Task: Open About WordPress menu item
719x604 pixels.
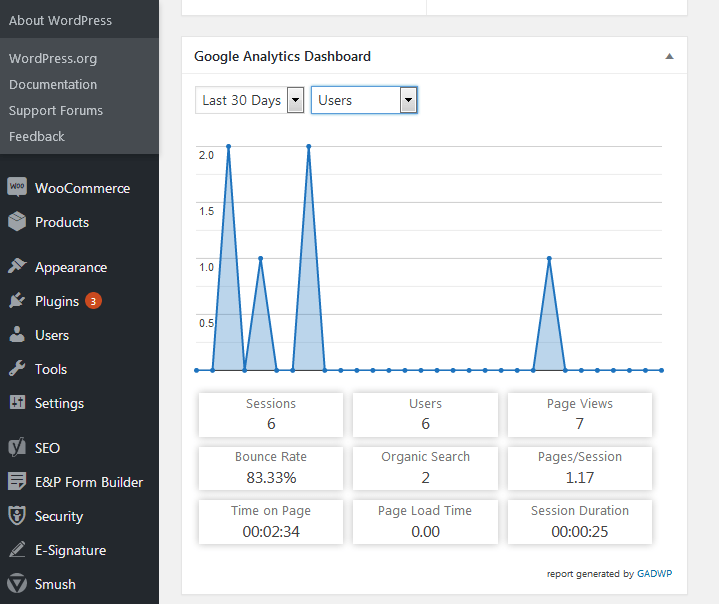Action: coord(60,20)
